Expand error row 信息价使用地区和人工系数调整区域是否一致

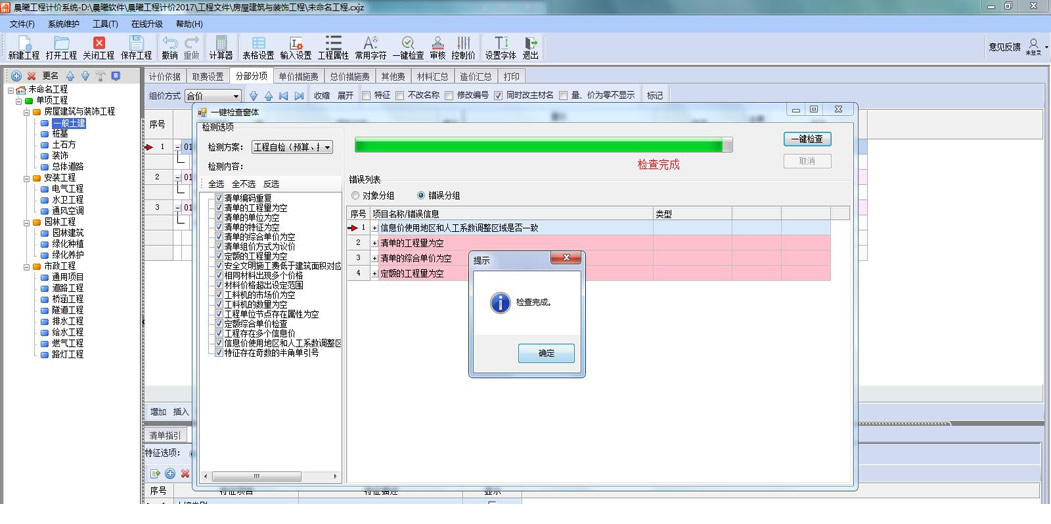(x=375, y=228)
